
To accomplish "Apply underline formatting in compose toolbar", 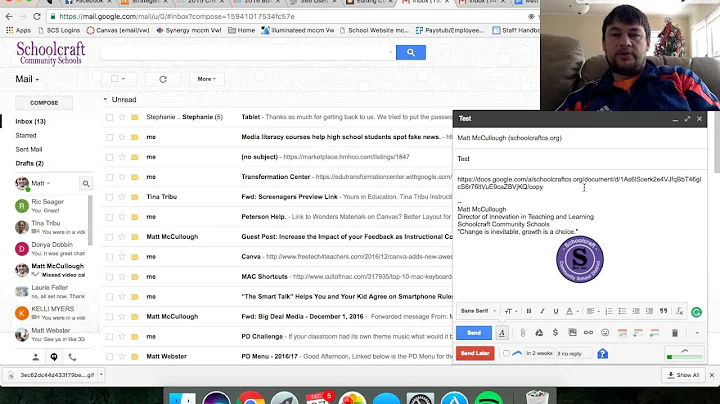I will 556,311.
